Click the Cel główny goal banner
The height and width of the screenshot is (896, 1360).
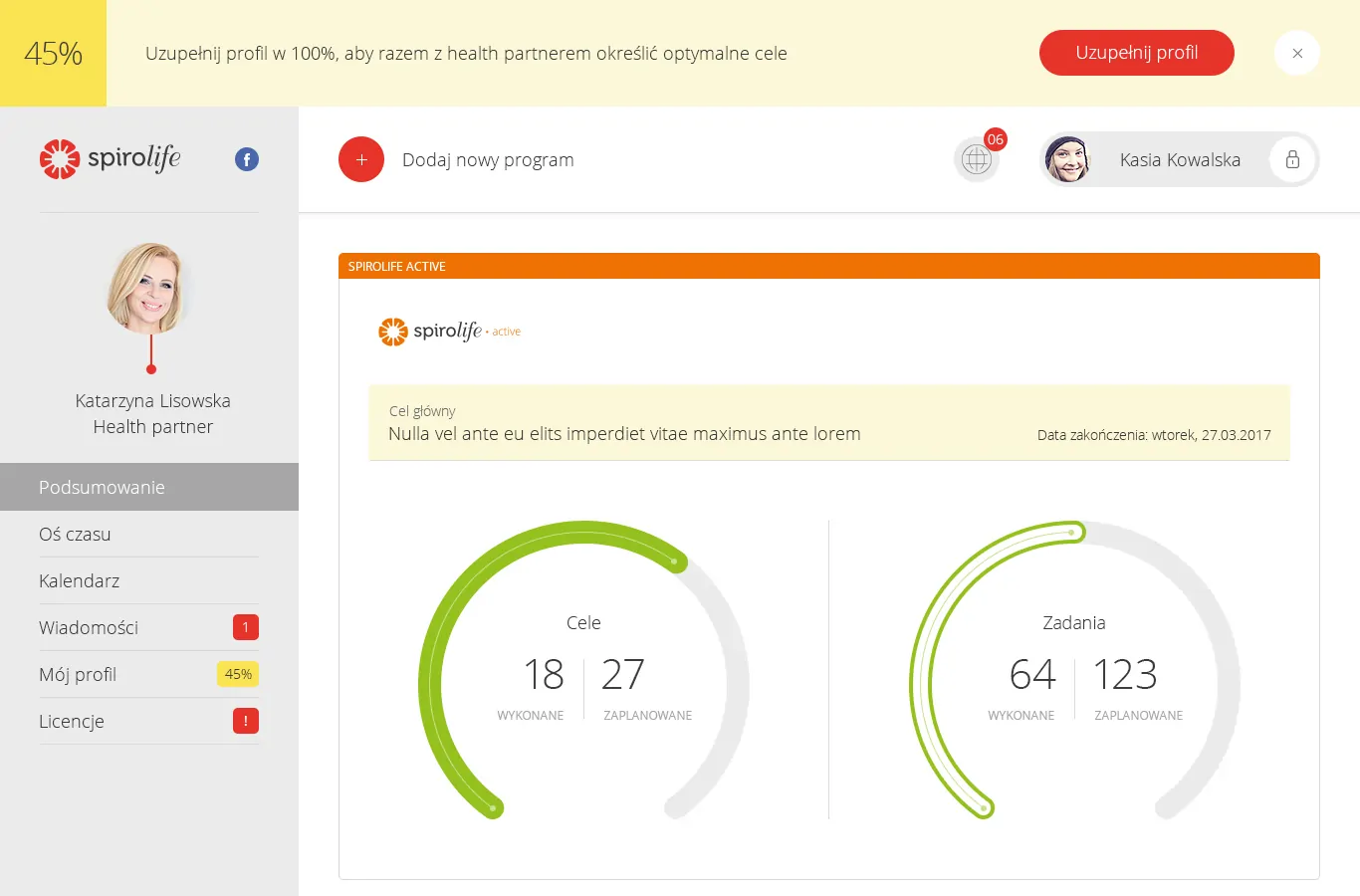tap(828, 424)
